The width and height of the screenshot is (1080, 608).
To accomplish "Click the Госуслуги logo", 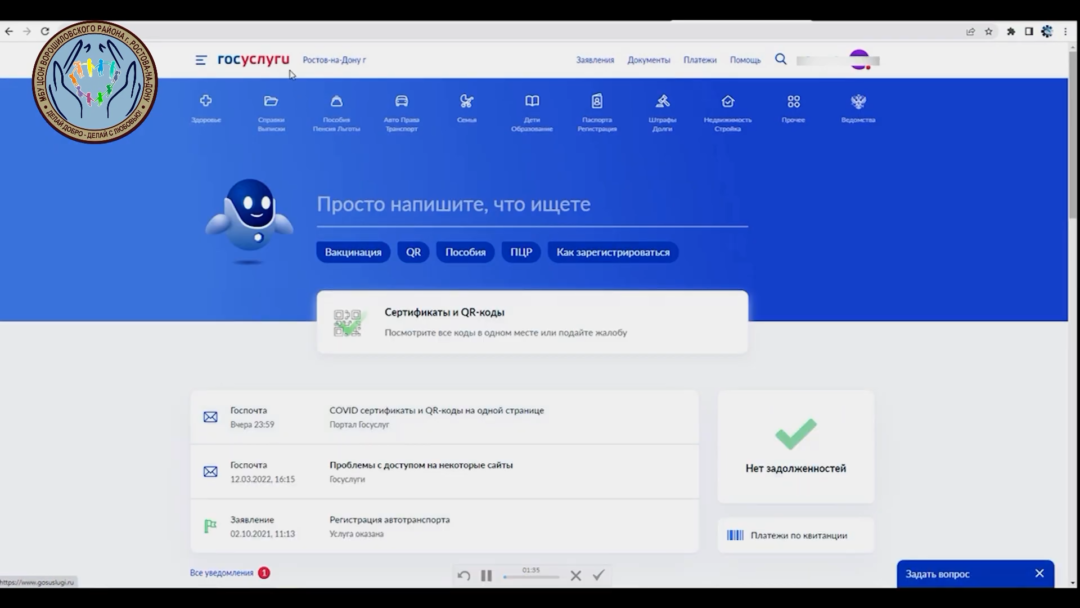I will click(x=253, y=59).
